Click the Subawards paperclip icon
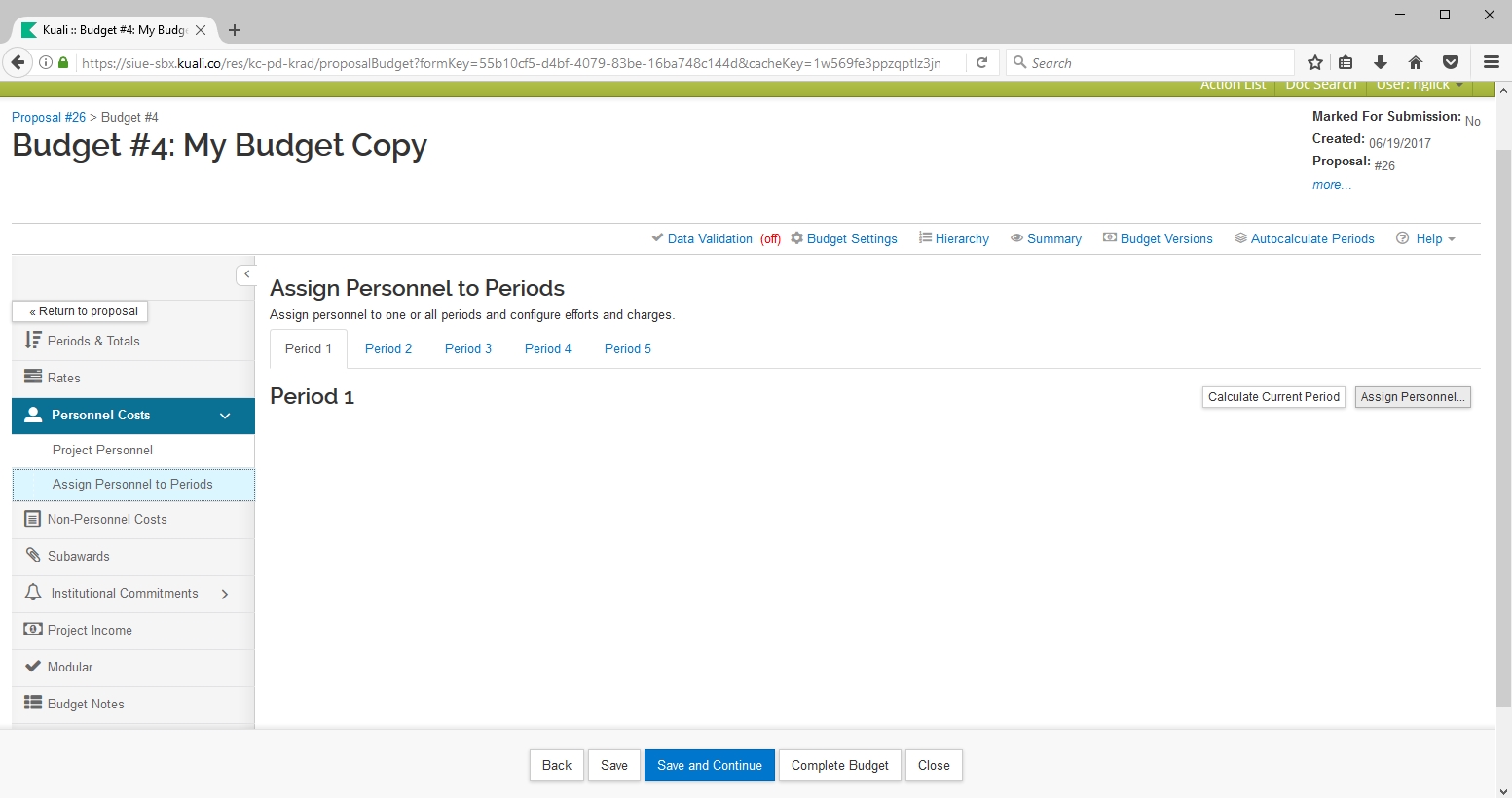 32,556
